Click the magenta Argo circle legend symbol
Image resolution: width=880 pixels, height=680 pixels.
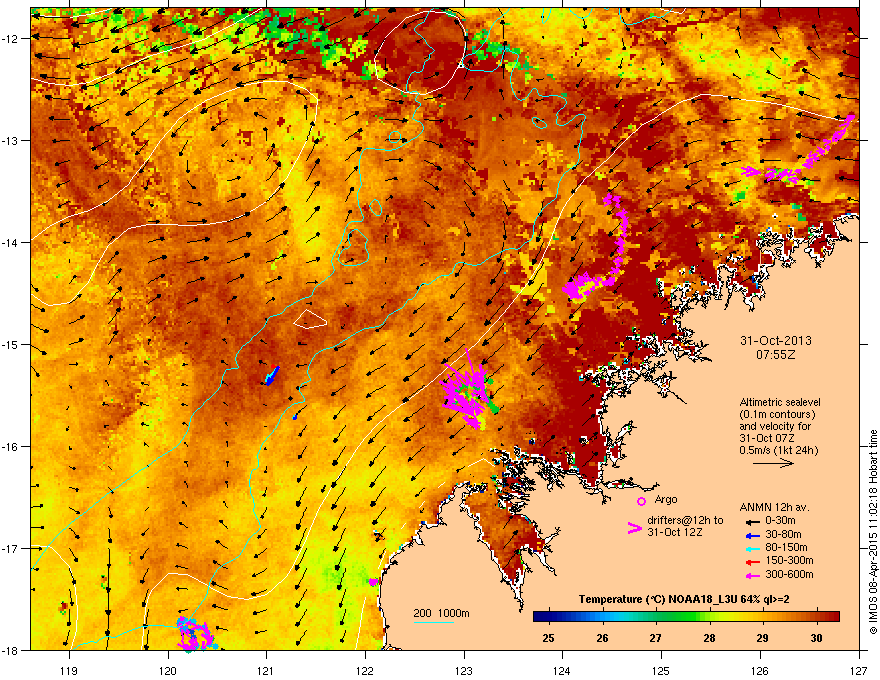pos(641,501)
